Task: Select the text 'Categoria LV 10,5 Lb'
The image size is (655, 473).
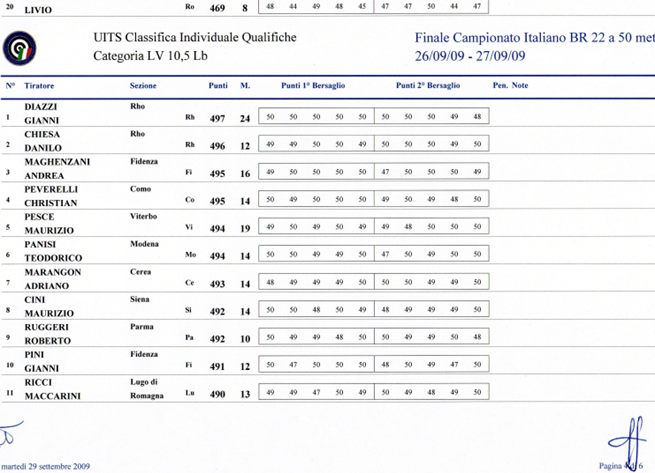Action: point(150,56)
